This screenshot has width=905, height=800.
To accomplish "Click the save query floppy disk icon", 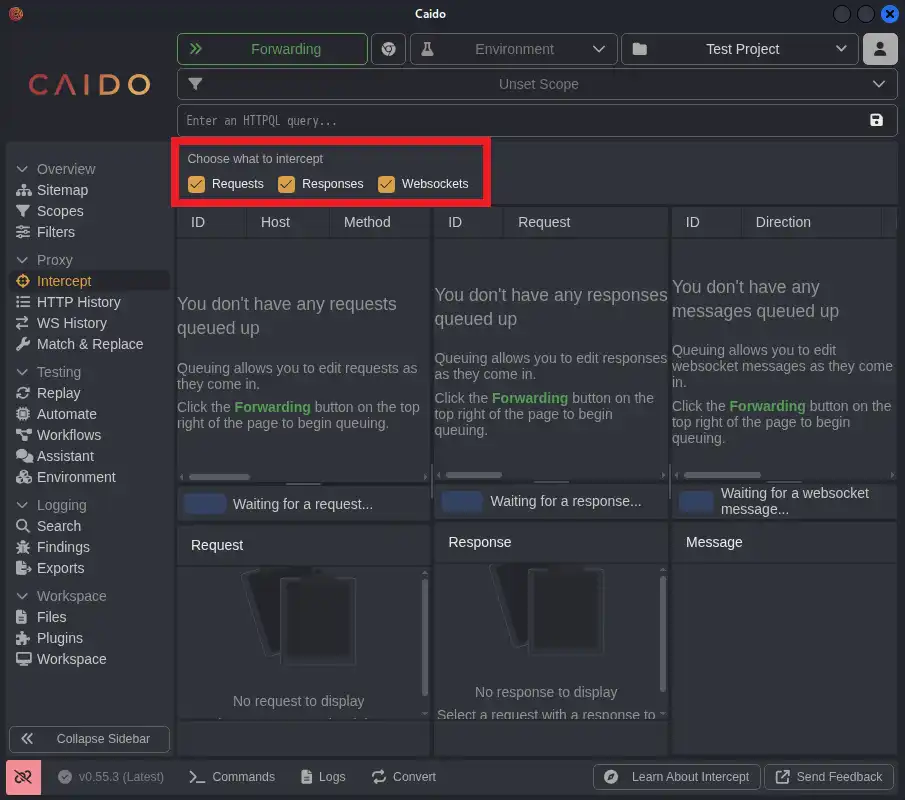I will click(876, 121).
